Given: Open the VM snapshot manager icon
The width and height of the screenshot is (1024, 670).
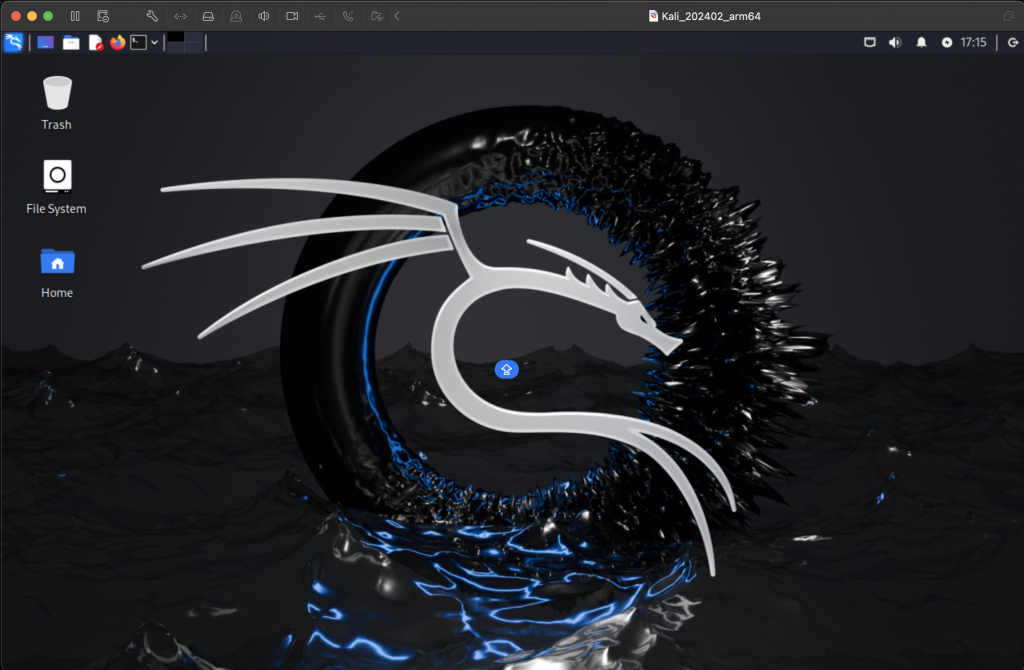Looking at the screenshot, I should tap(103, 16).
